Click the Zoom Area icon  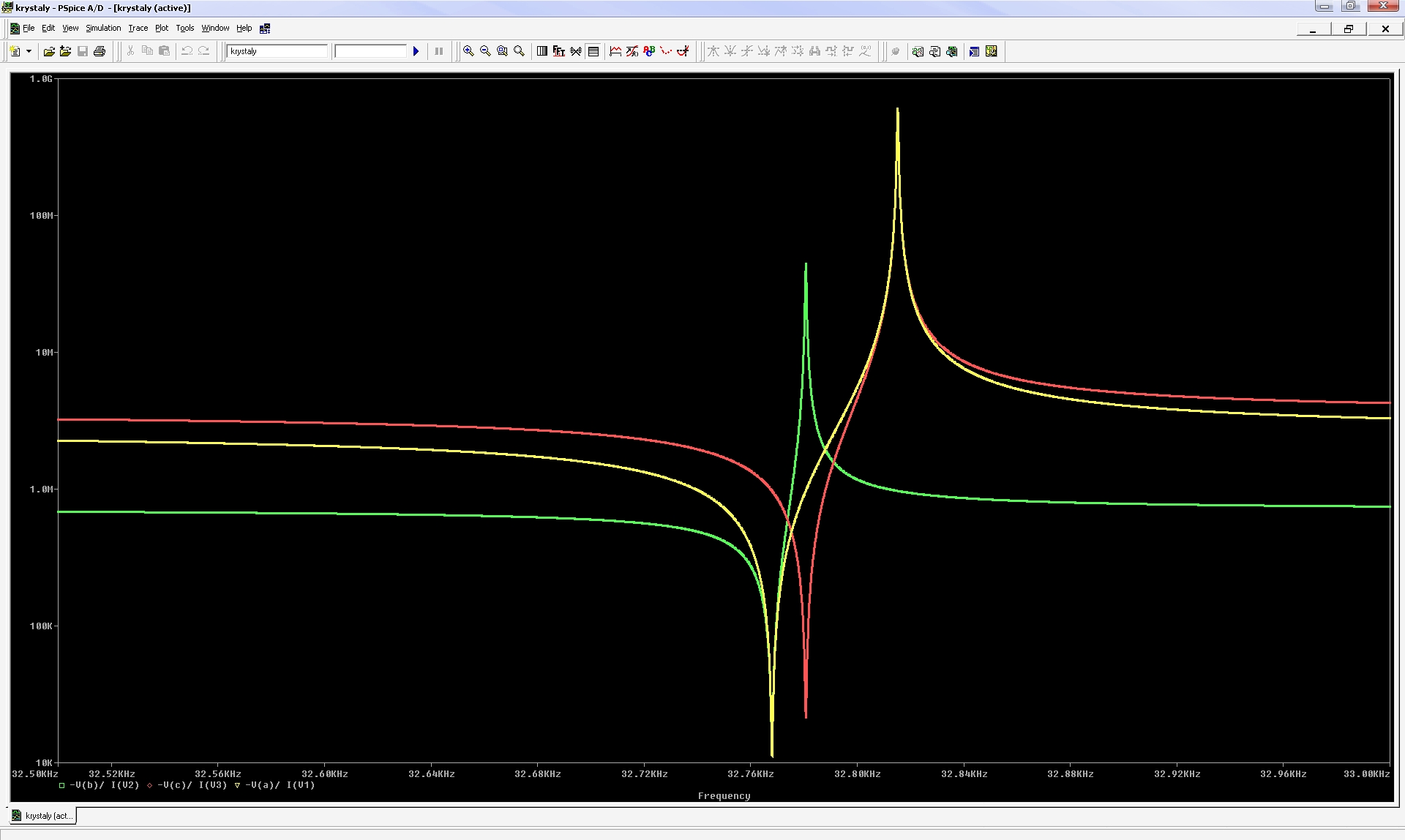(x=502, y=51)
